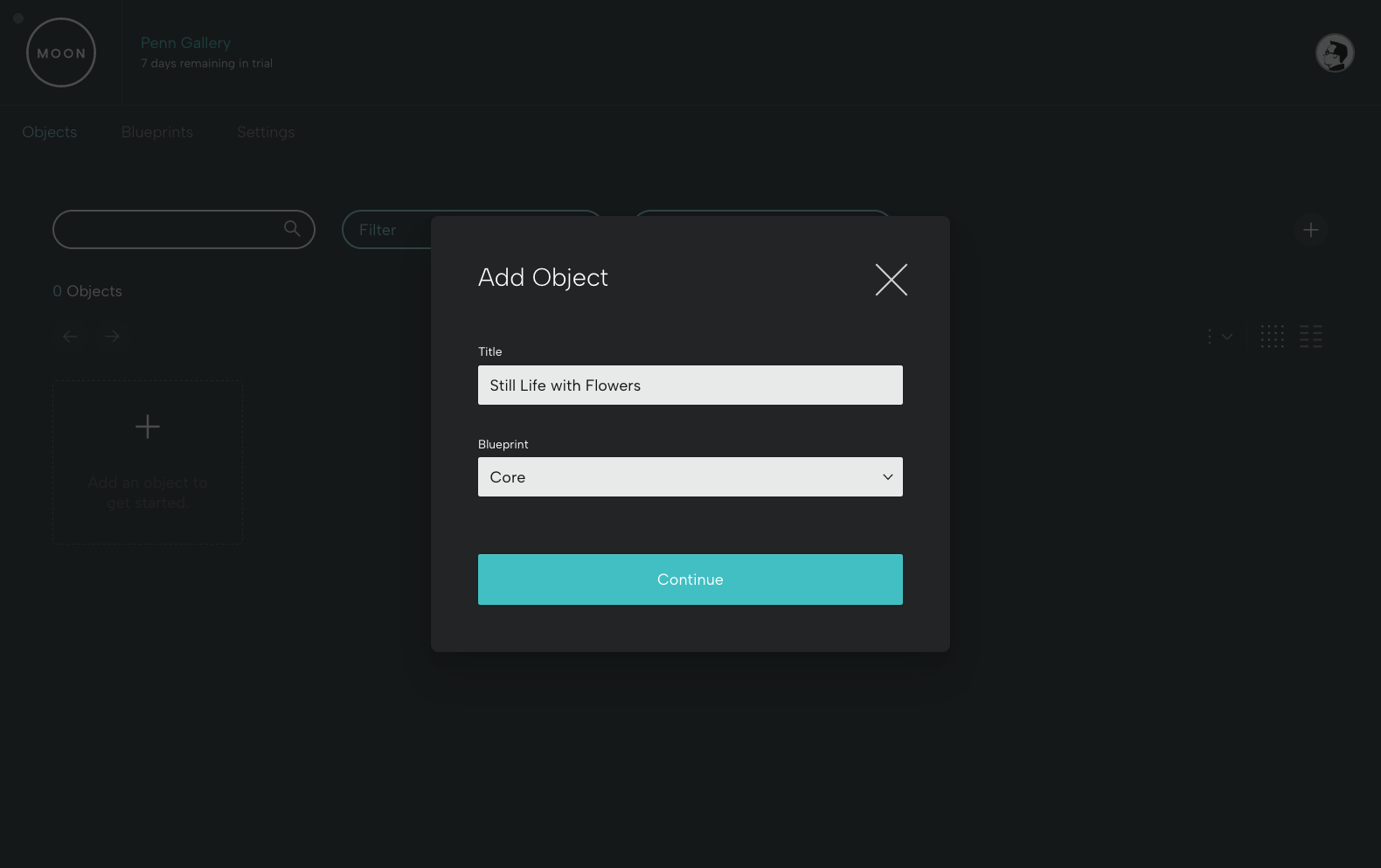Go to next page arrow
The height and width of the screenshot is (868, 1381).
(x=112, y=337)
